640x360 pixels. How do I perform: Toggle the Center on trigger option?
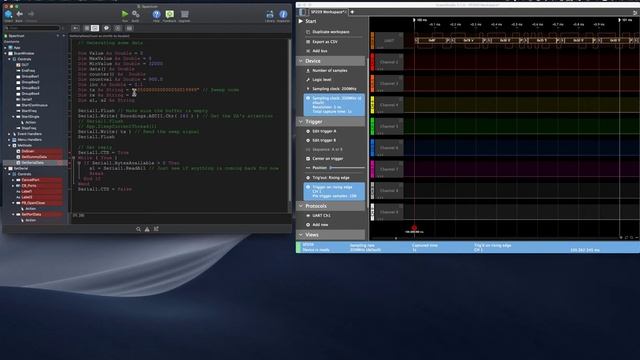tap(308, 158)
